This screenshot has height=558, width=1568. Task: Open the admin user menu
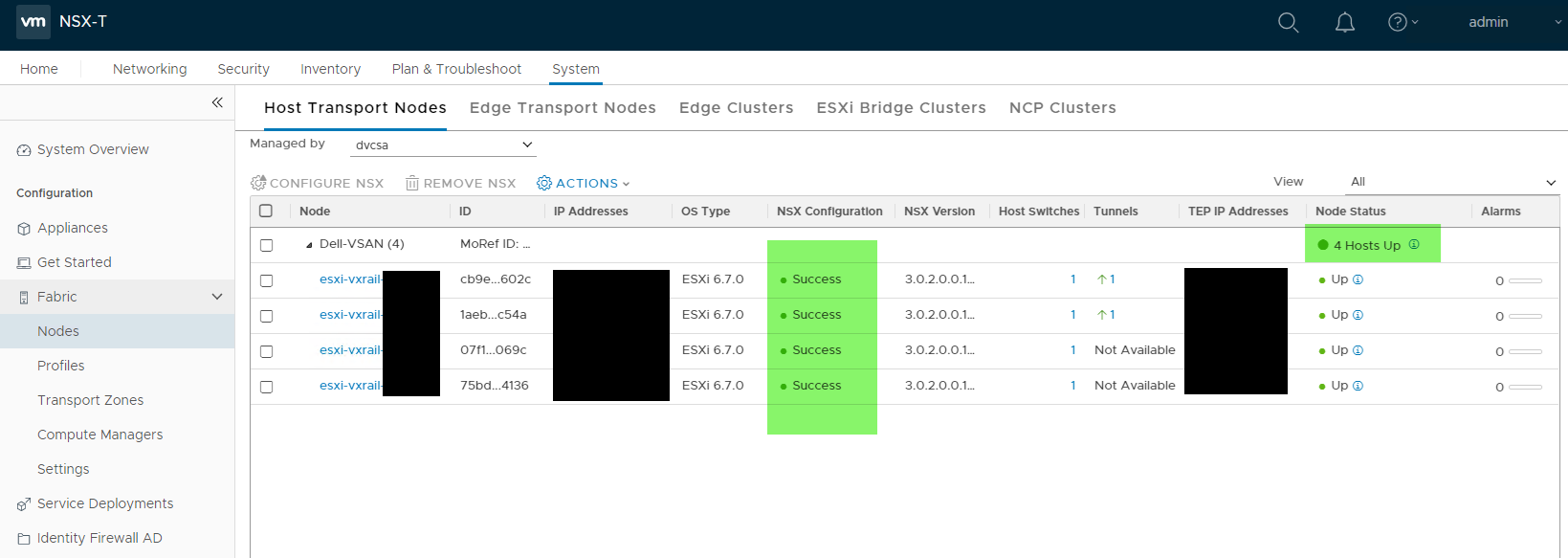[1515, 22]
